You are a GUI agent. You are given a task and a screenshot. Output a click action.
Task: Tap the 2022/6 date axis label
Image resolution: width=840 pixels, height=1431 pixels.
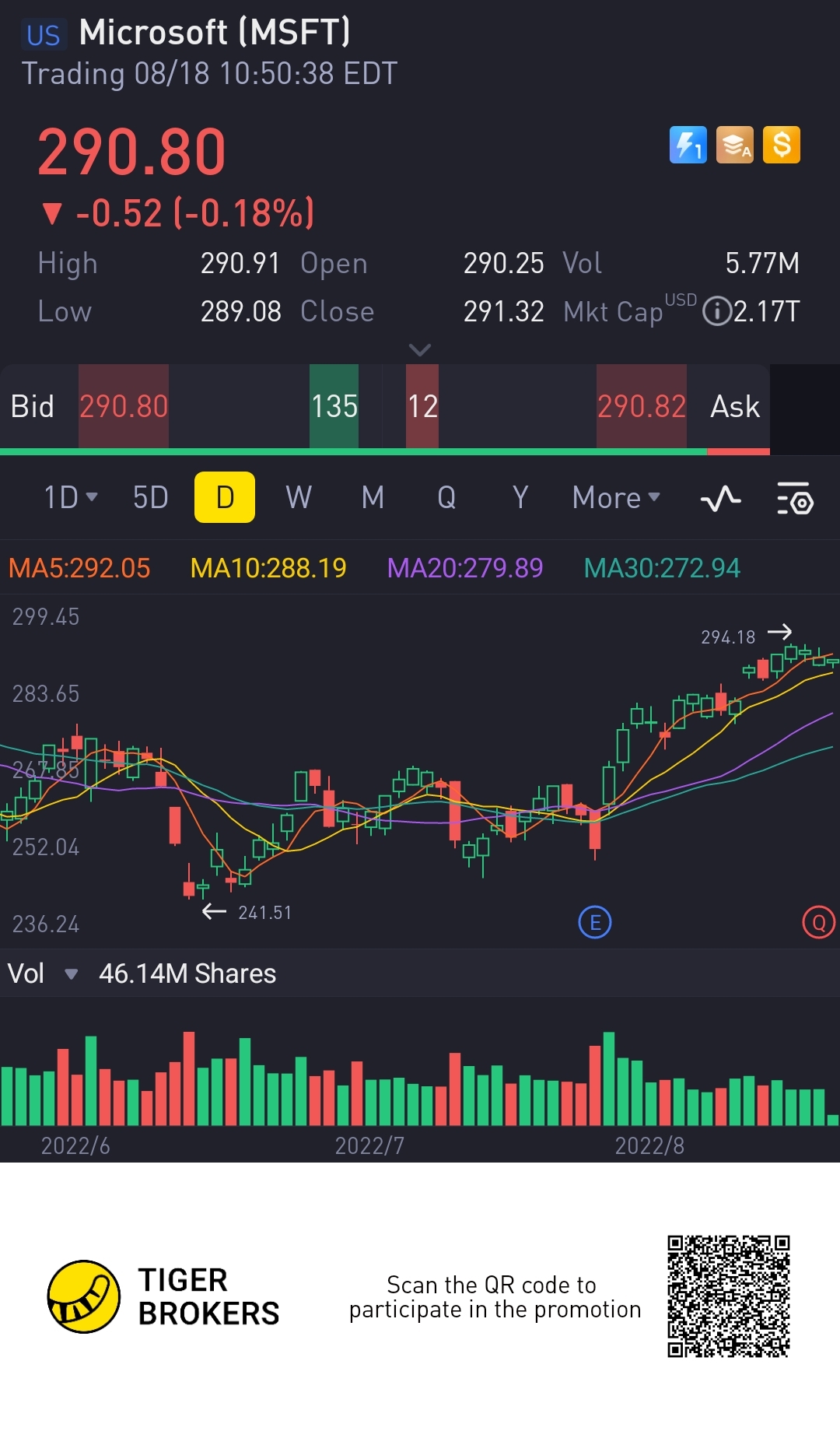(x=75, y=1145)
